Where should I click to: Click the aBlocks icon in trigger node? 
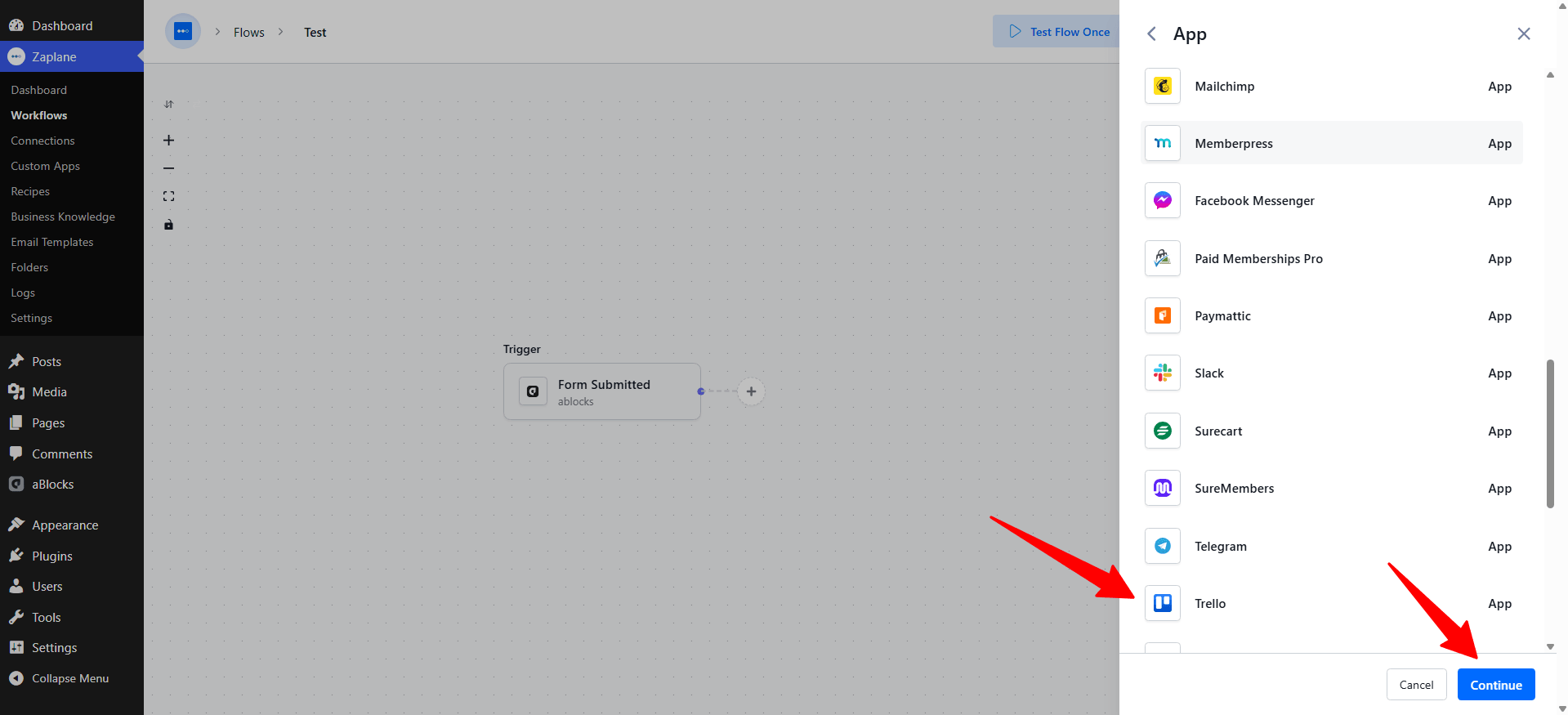(x=533, y=391)
